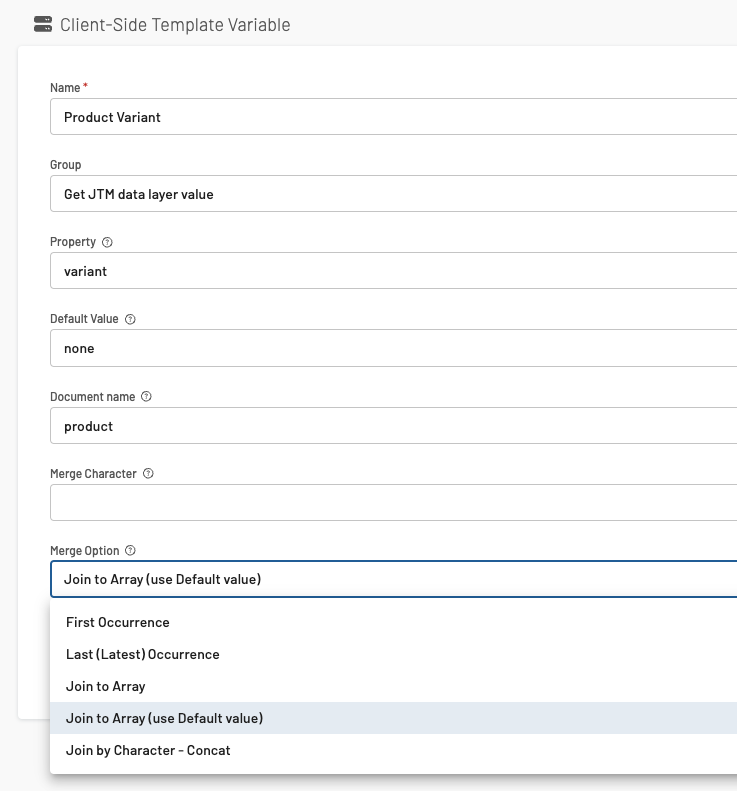Open the Merge Option help icon

[130, 550]
